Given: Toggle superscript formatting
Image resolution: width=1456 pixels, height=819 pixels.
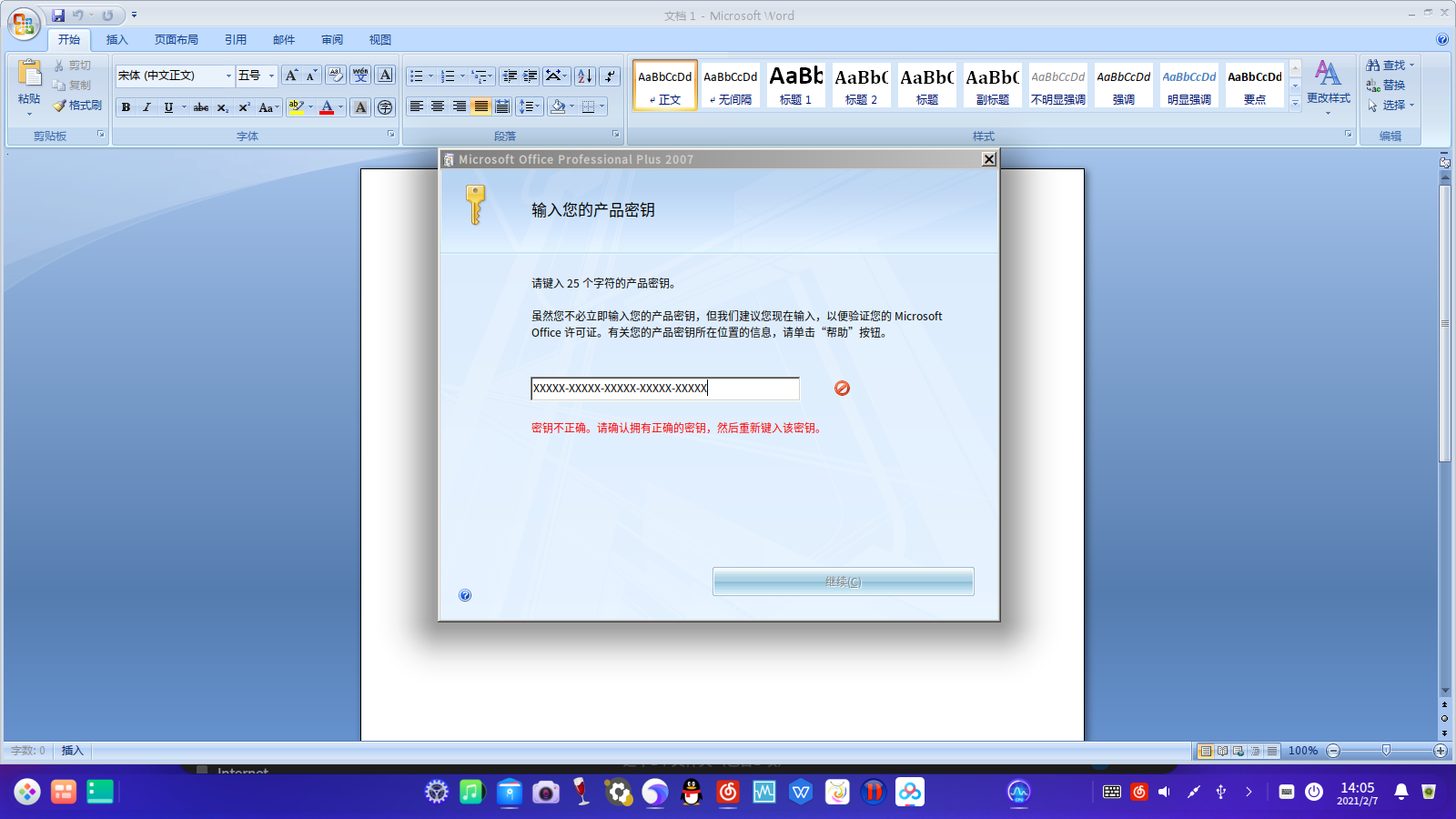Looking at the screenshot, I should click(244, 107).
